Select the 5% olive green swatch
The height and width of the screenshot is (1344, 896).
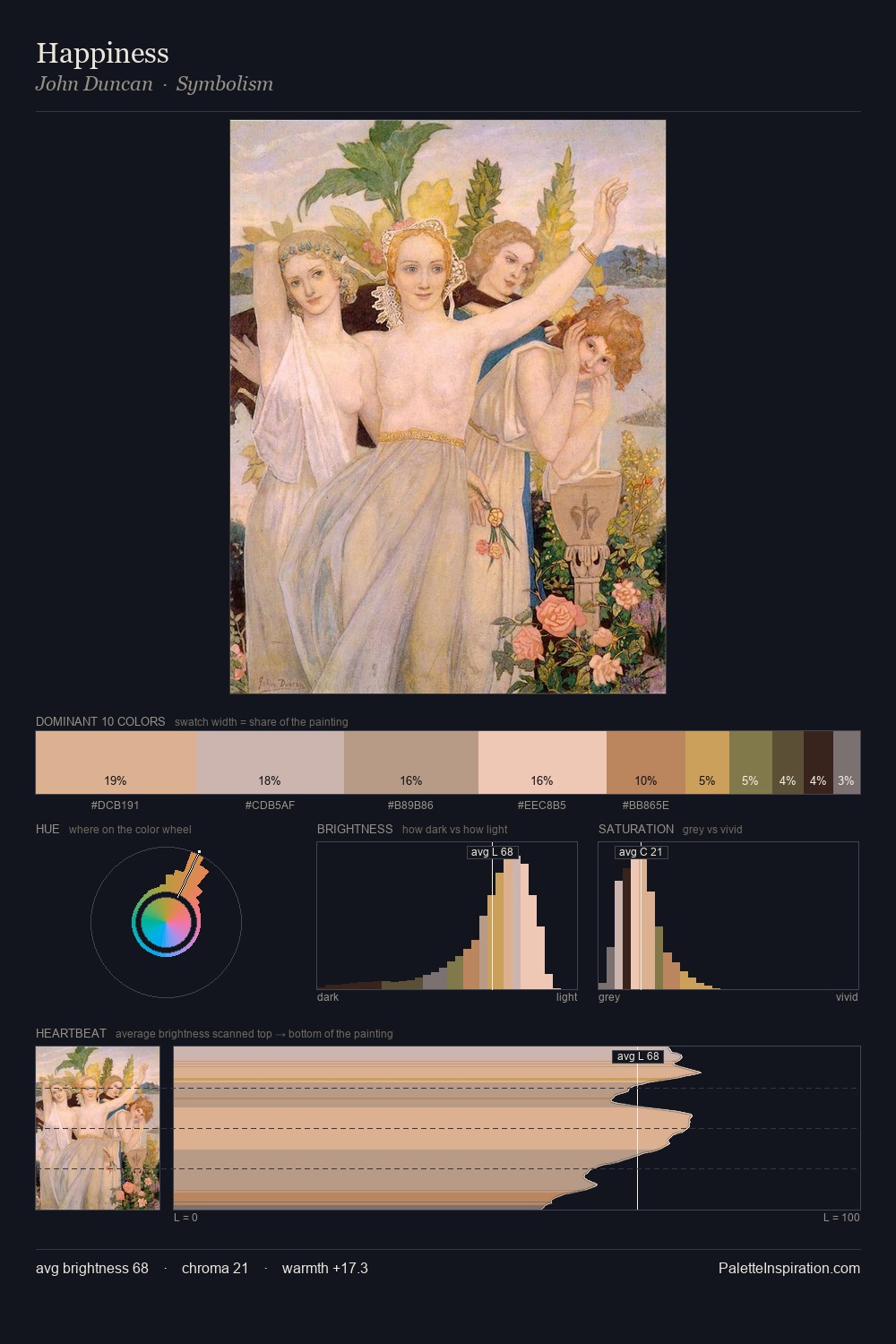pos(751,762)
